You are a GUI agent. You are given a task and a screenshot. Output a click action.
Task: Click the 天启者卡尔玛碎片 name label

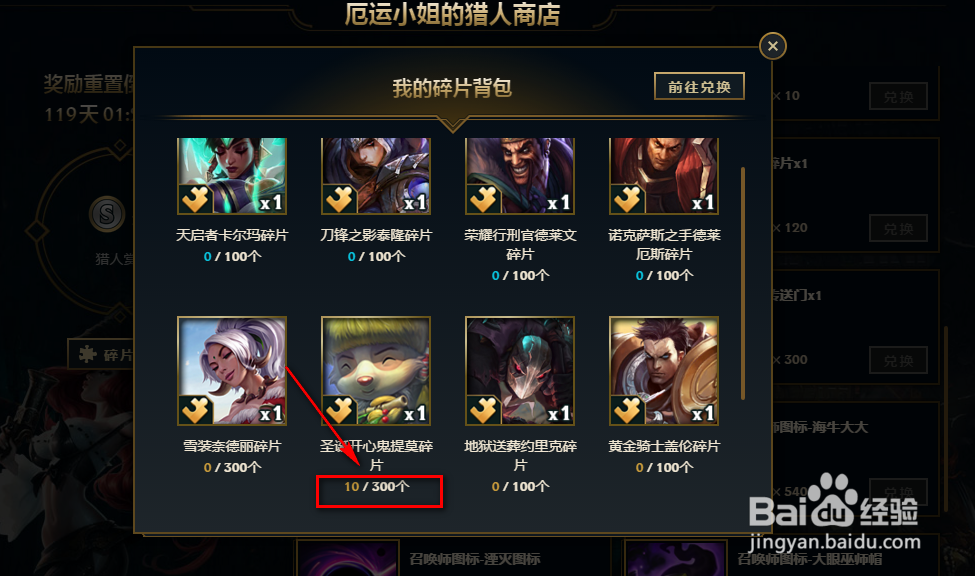pos(232,235)
